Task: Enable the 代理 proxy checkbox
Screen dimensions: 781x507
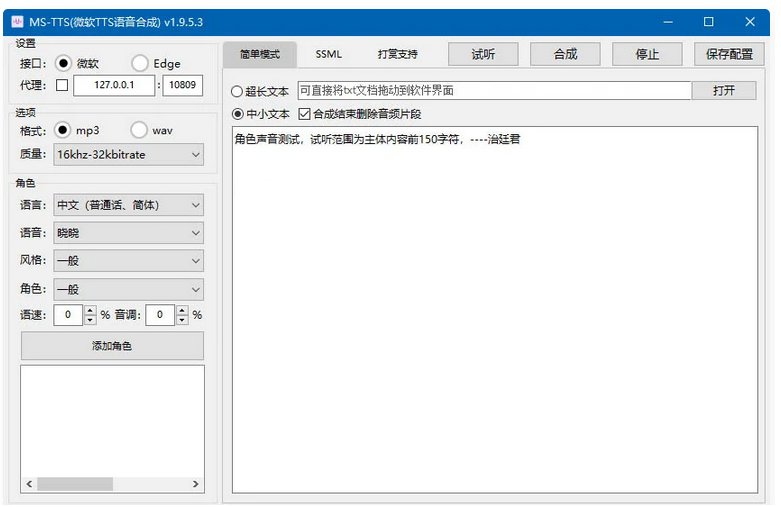Action: click(x=62, y=86)
